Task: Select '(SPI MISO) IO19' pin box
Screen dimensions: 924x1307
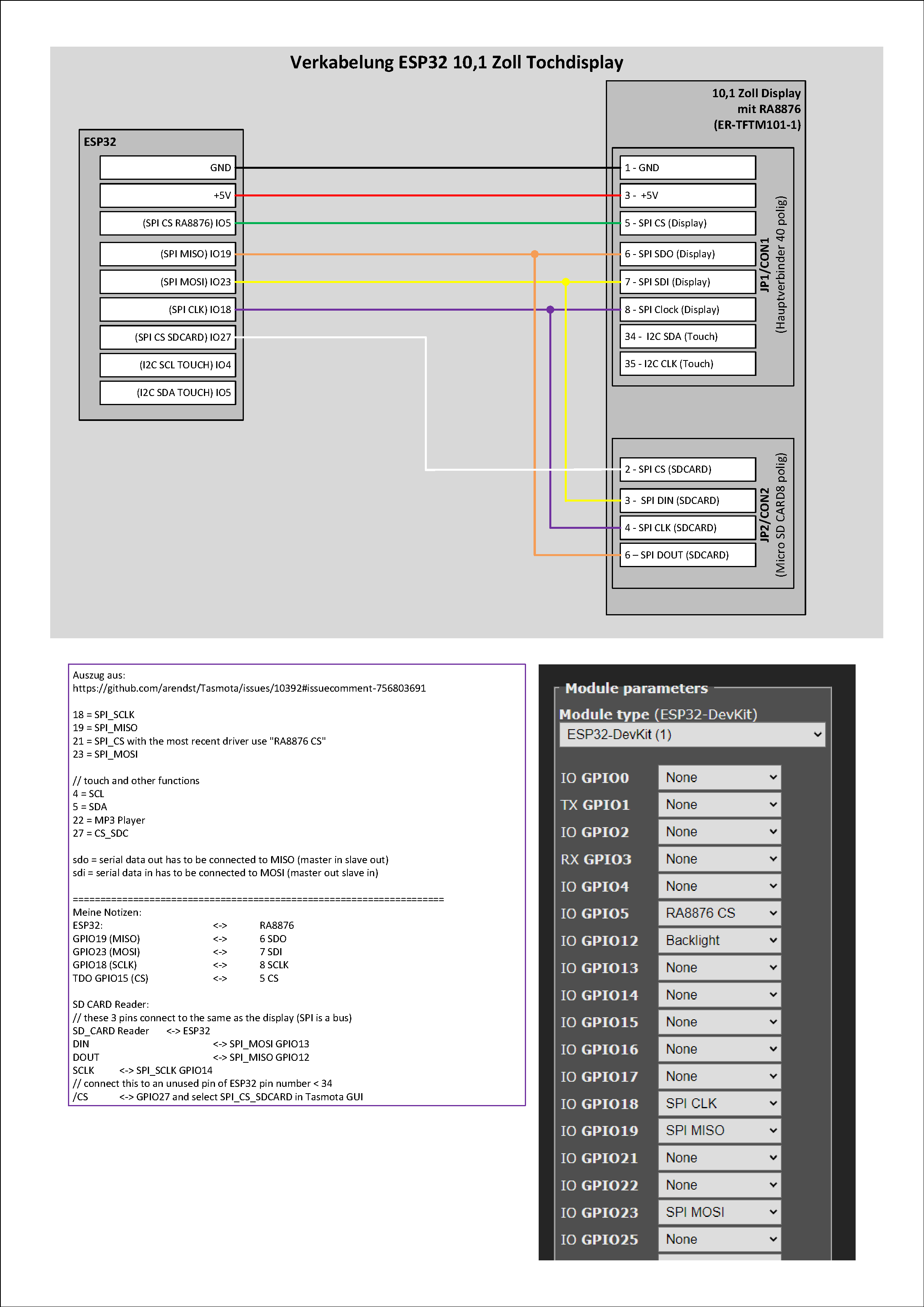Action: [x=168, y=254]
